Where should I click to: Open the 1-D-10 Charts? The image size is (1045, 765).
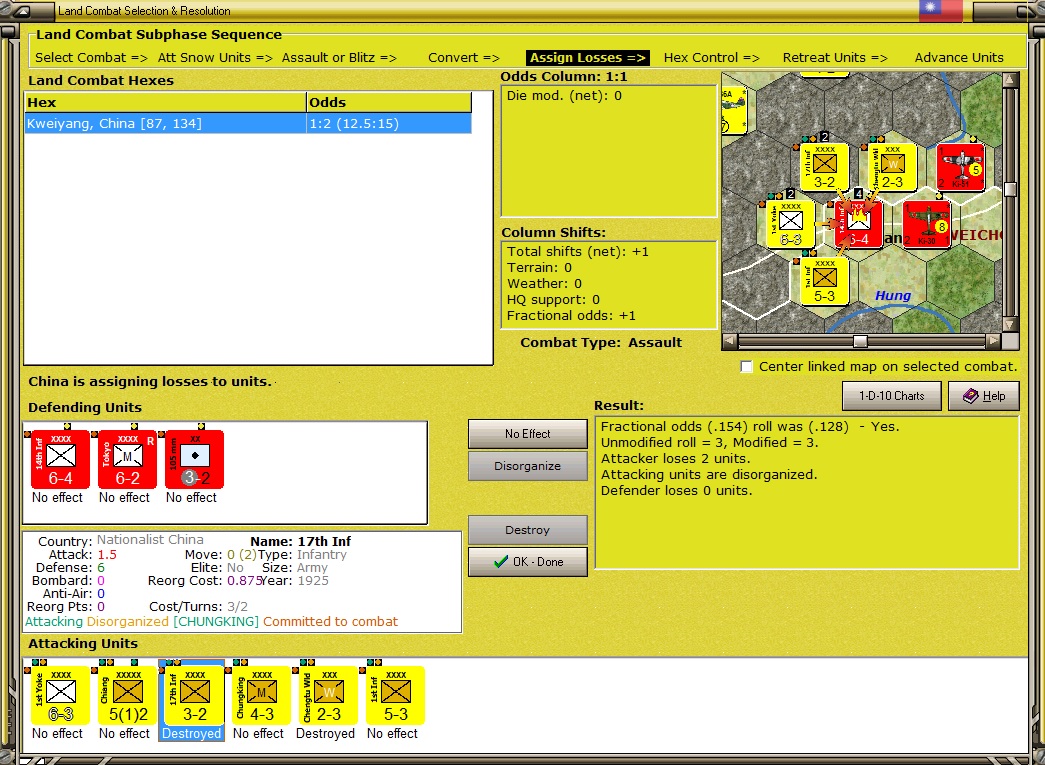[x=892, y=396]
